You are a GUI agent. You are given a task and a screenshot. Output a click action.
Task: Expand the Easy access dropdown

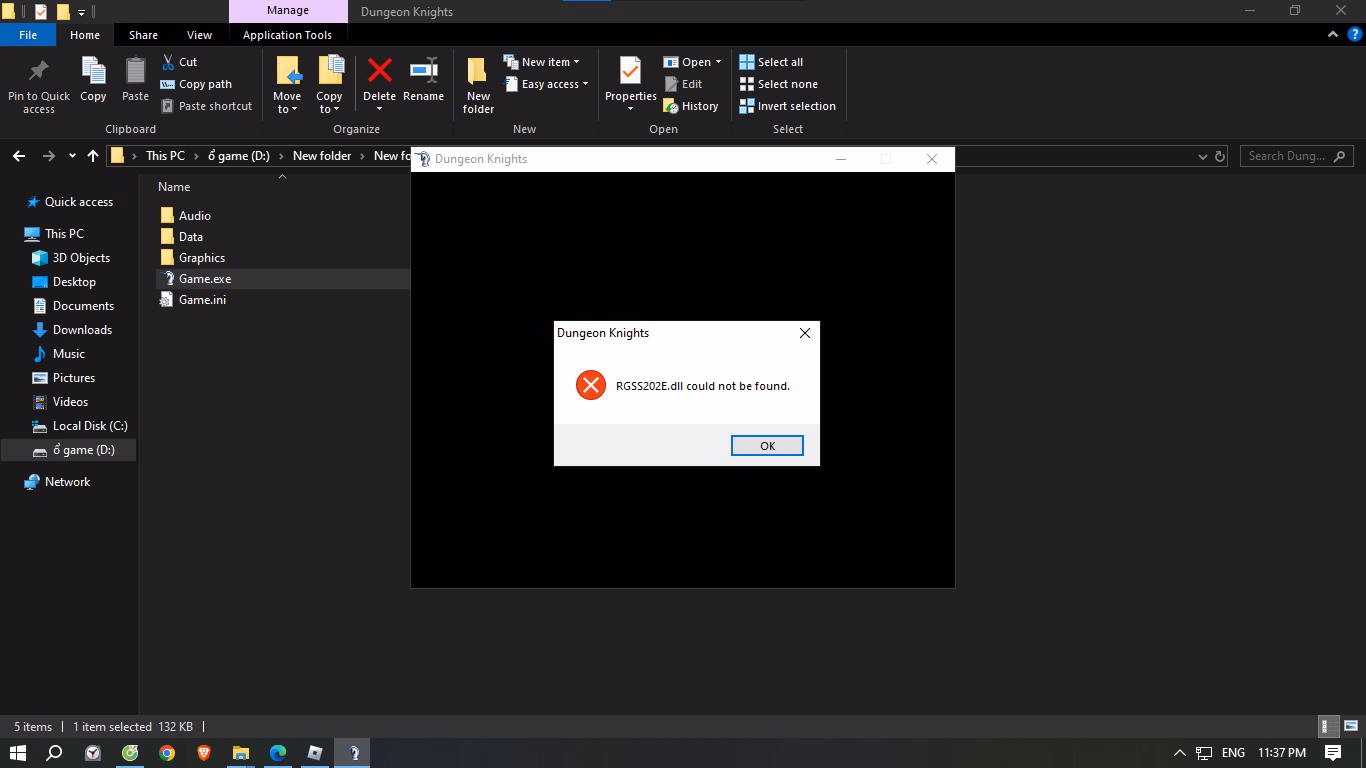[548, 84]
